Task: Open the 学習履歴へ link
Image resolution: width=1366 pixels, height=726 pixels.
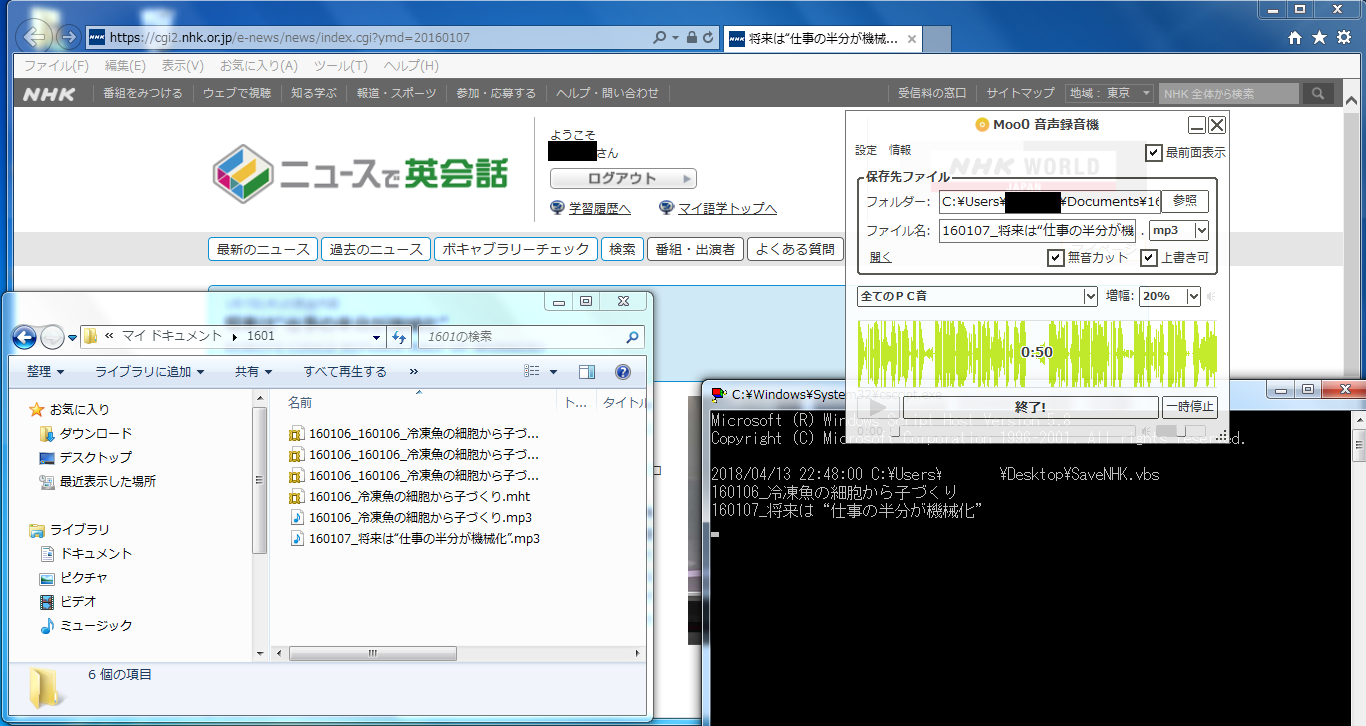Action: [600, 208]
